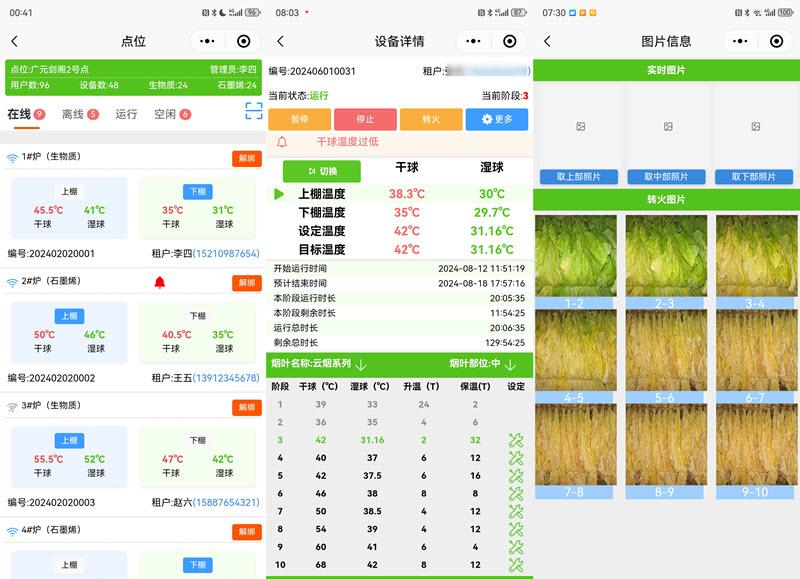Click the red alarm bell on 2#炉
The height and width of the screenshot is (579, 800).
[160, 283]
